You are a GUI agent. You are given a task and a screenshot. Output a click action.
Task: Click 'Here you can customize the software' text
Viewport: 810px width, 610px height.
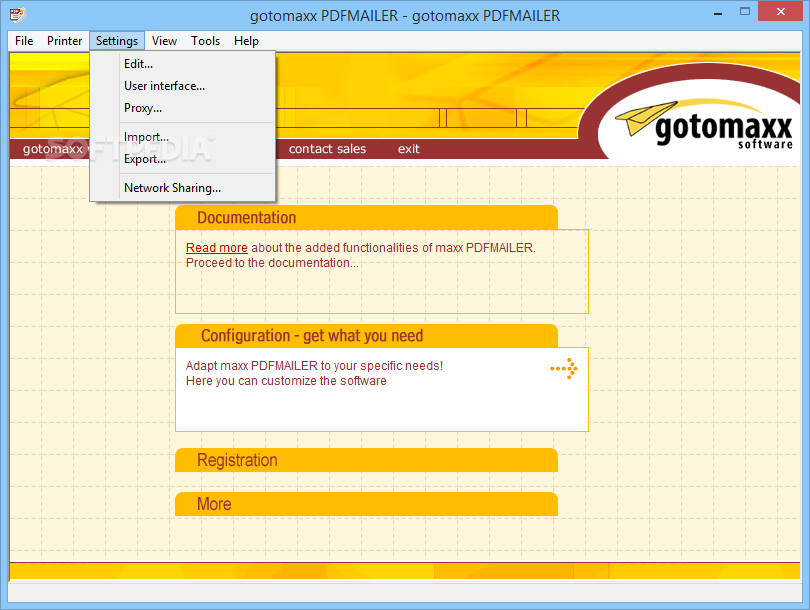pos(286,381)
